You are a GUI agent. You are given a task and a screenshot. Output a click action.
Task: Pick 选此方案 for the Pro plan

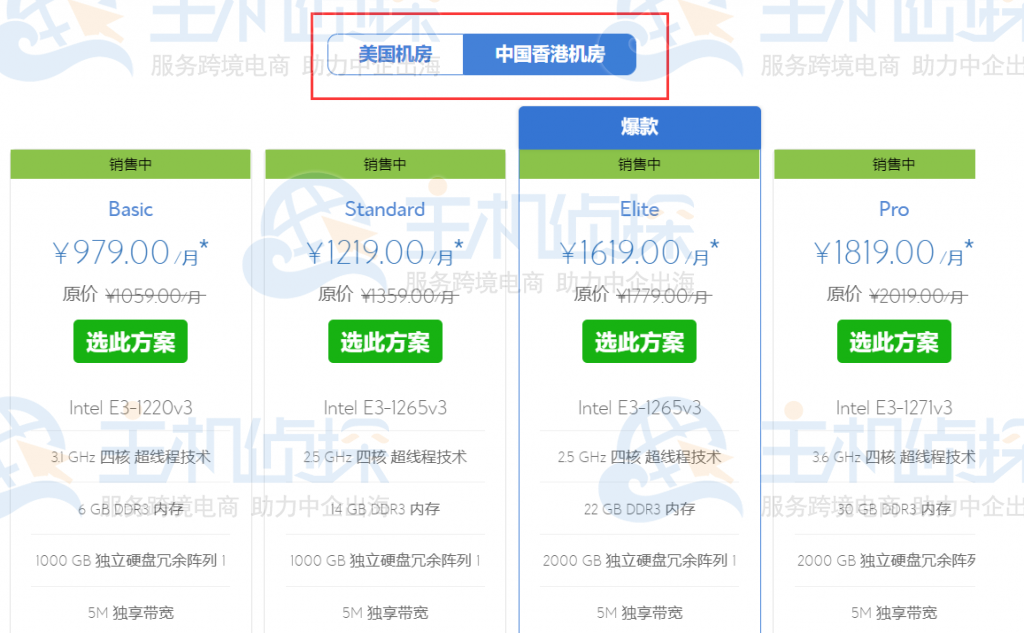(x=894, y=342)
